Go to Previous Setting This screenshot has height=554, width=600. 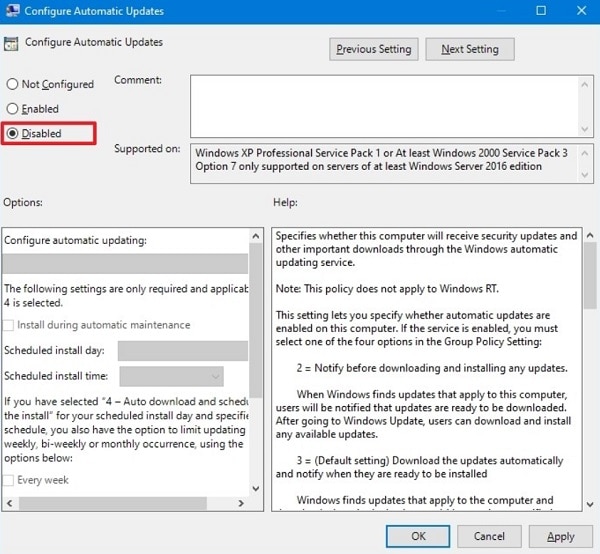coord(373,49)
